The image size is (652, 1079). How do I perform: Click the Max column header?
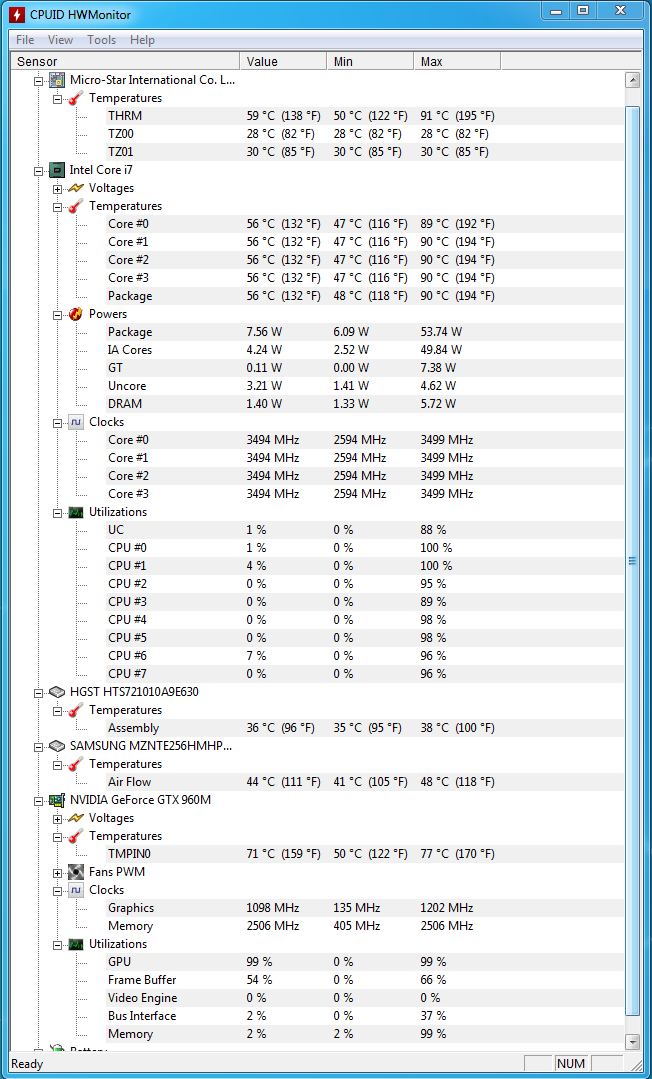457,62
